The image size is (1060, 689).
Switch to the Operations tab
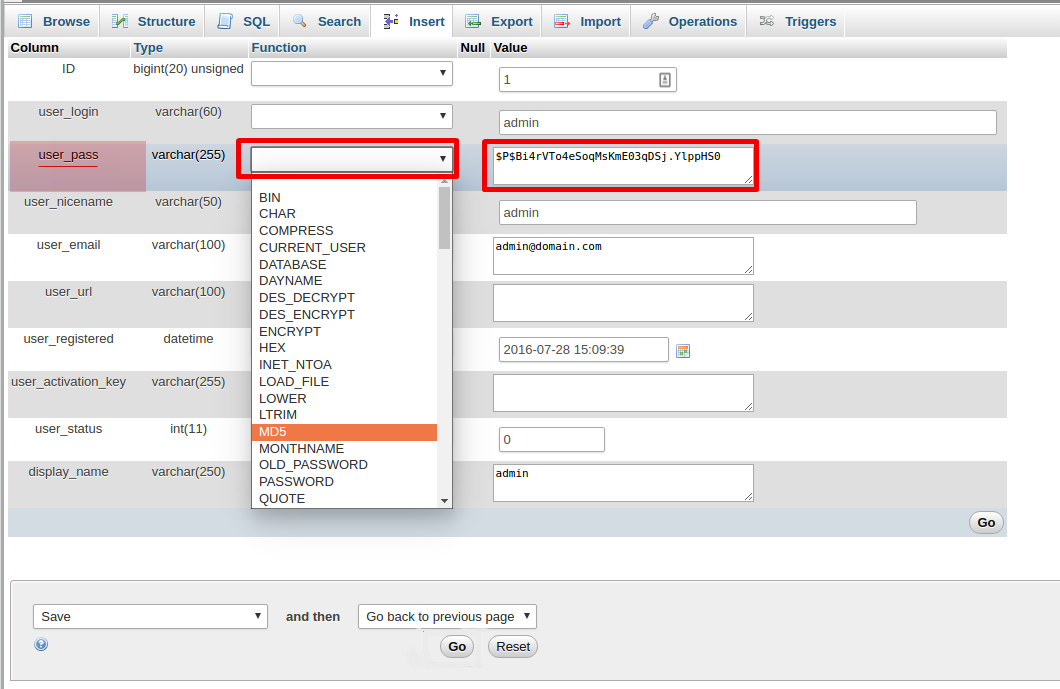[689, 22]
